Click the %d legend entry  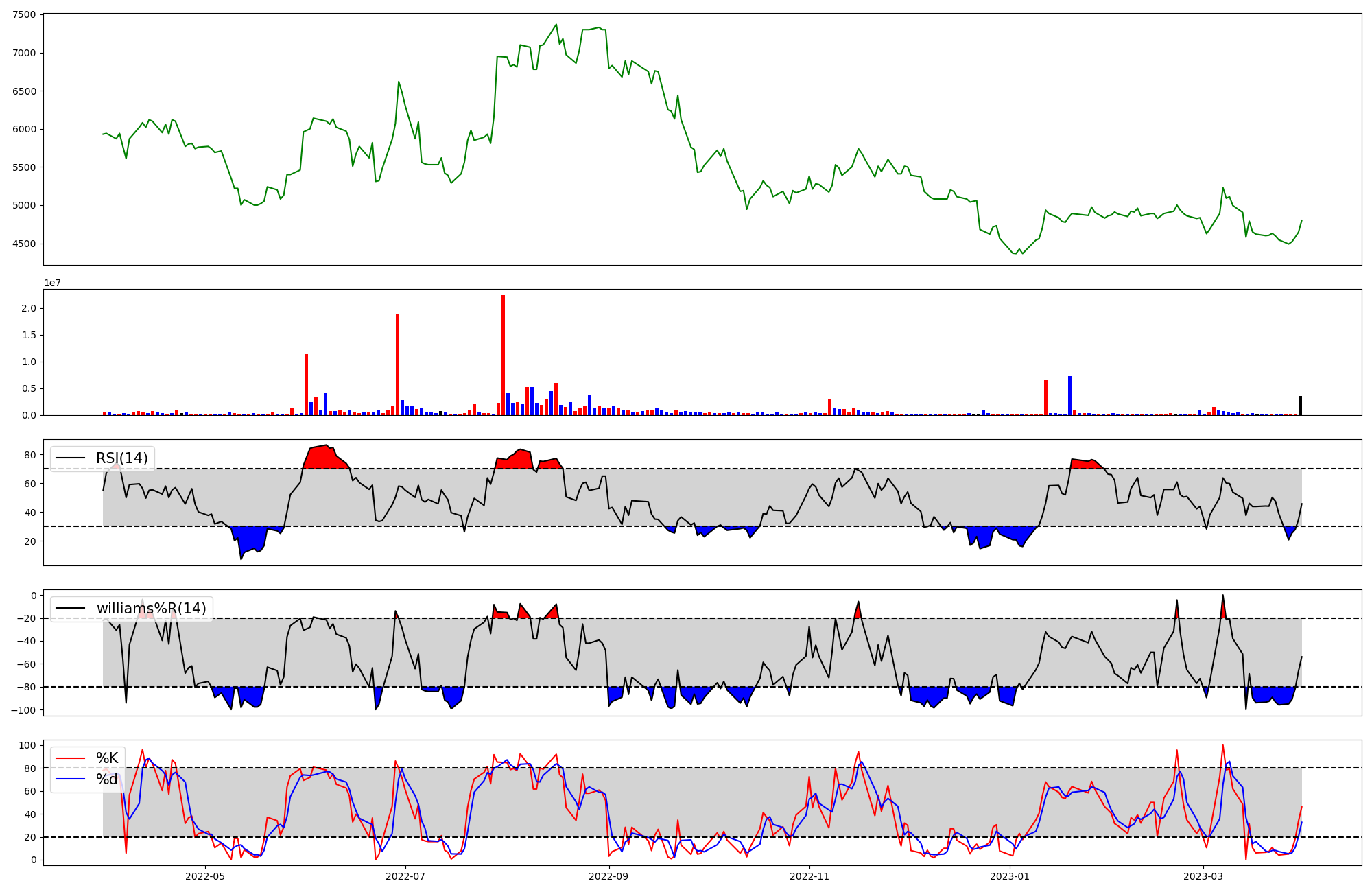coord(107,779)
